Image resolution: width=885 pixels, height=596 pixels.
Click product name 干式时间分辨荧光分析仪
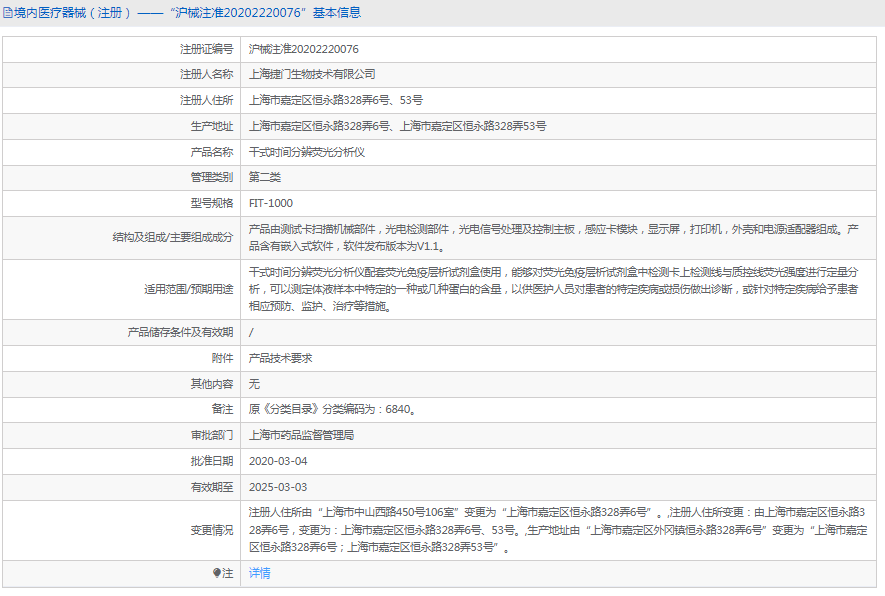[307, 152]
